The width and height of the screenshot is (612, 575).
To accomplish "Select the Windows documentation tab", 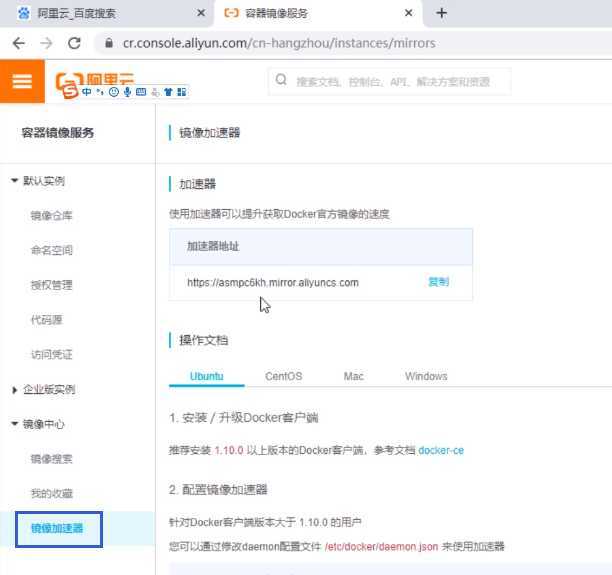I will click(426, 376).
